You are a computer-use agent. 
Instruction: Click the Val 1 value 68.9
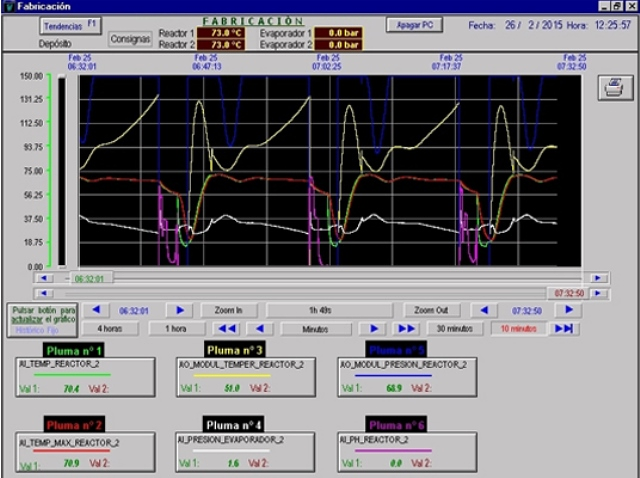(393, 388)
